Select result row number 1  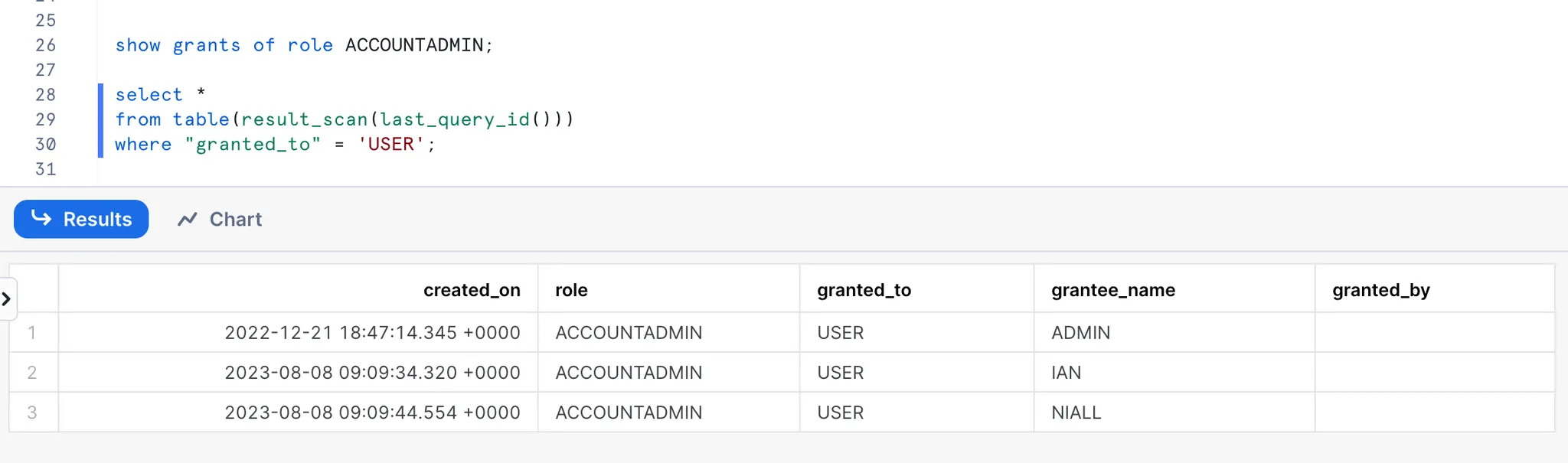tap(33, 332)
